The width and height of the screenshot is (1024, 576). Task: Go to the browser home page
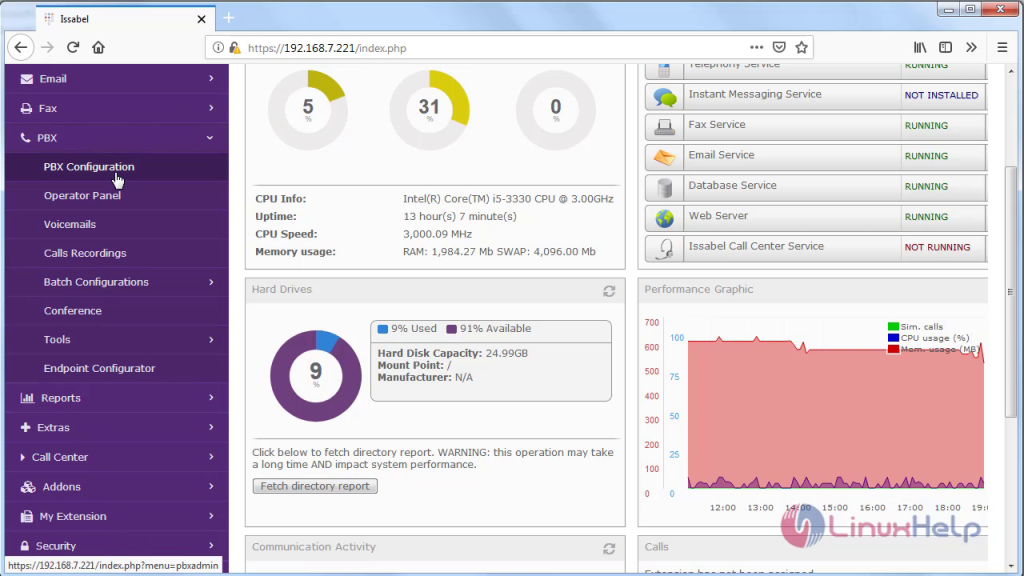[98, 48]
